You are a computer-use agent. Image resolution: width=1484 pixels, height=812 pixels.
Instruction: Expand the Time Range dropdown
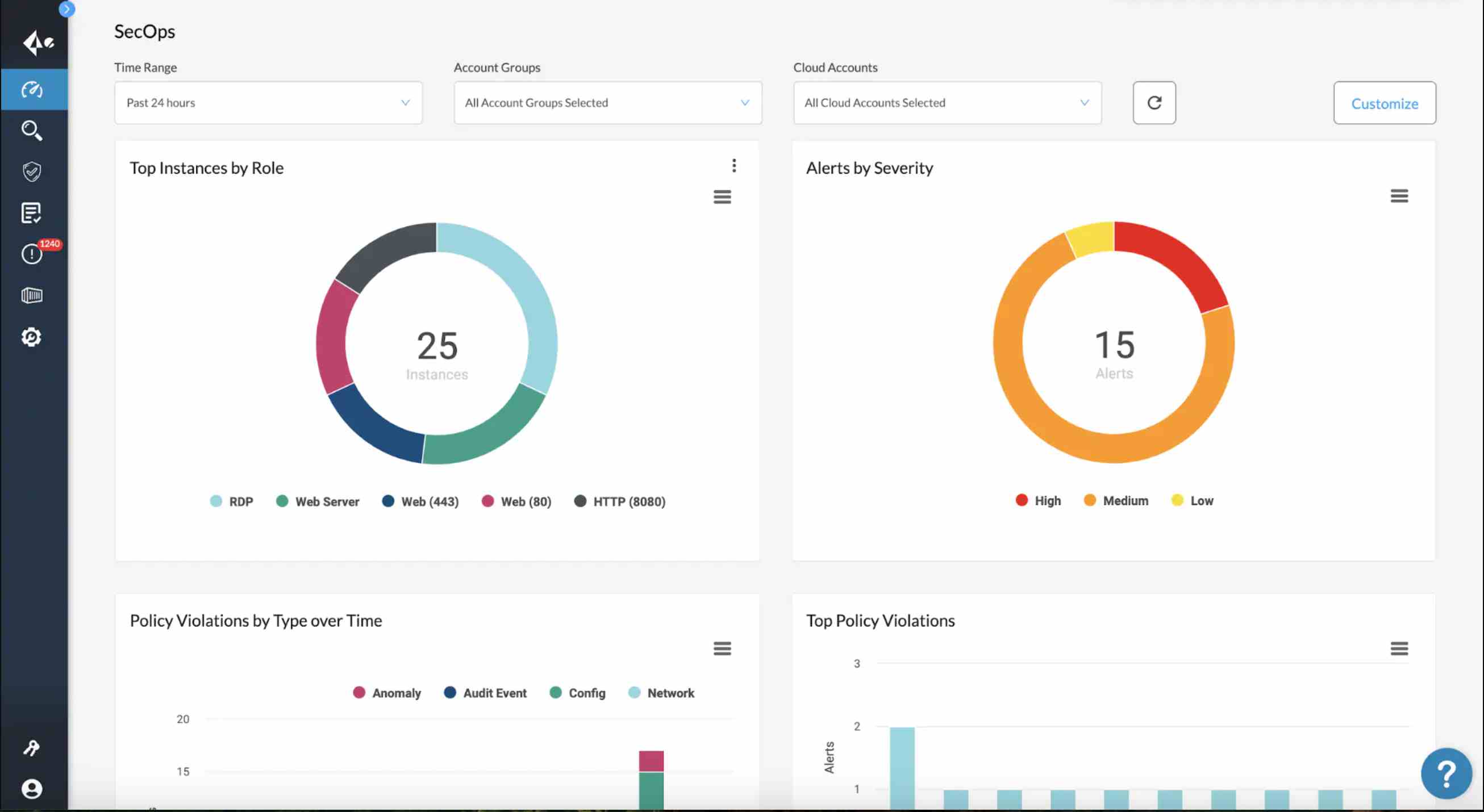click(268, 103)
